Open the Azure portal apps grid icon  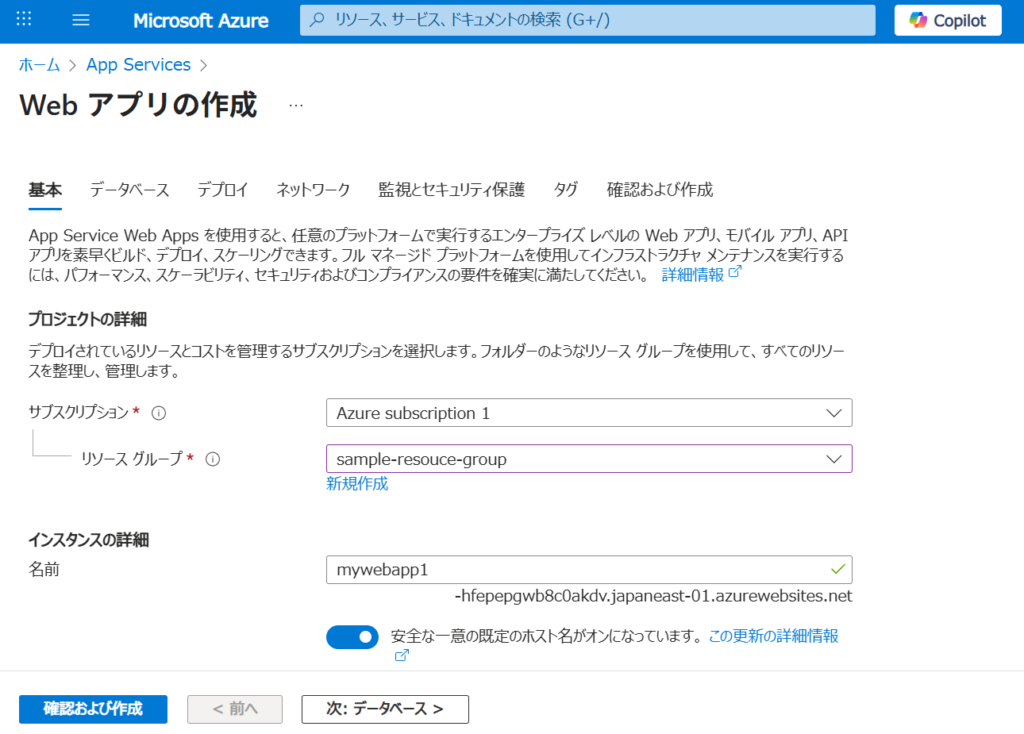point(24,19)
